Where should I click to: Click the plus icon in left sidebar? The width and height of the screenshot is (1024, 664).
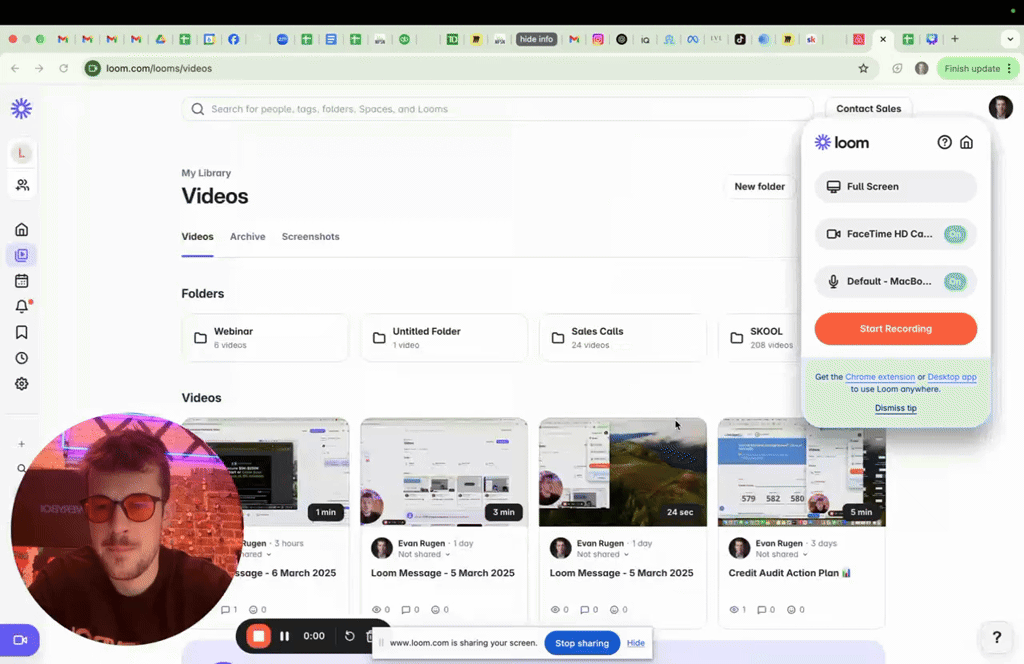coord(22,444)
